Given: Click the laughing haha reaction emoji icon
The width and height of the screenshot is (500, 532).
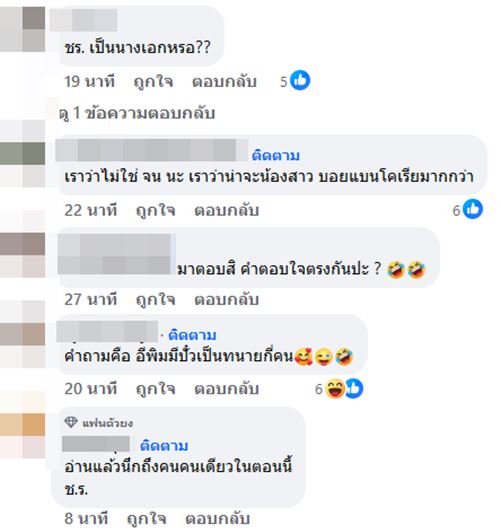Looking at the screenshot, I should pyautogui.click(x=335, y=388).
